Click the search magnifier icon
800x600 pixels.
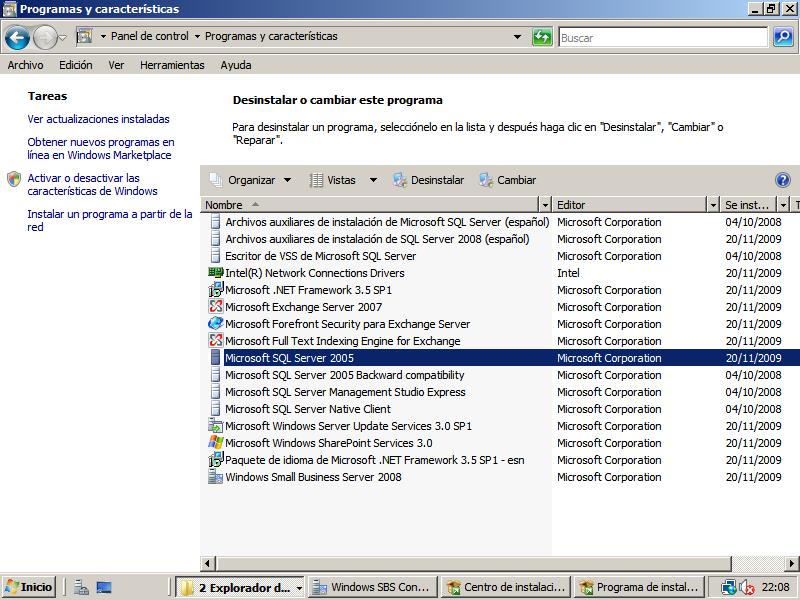(783, 37)
